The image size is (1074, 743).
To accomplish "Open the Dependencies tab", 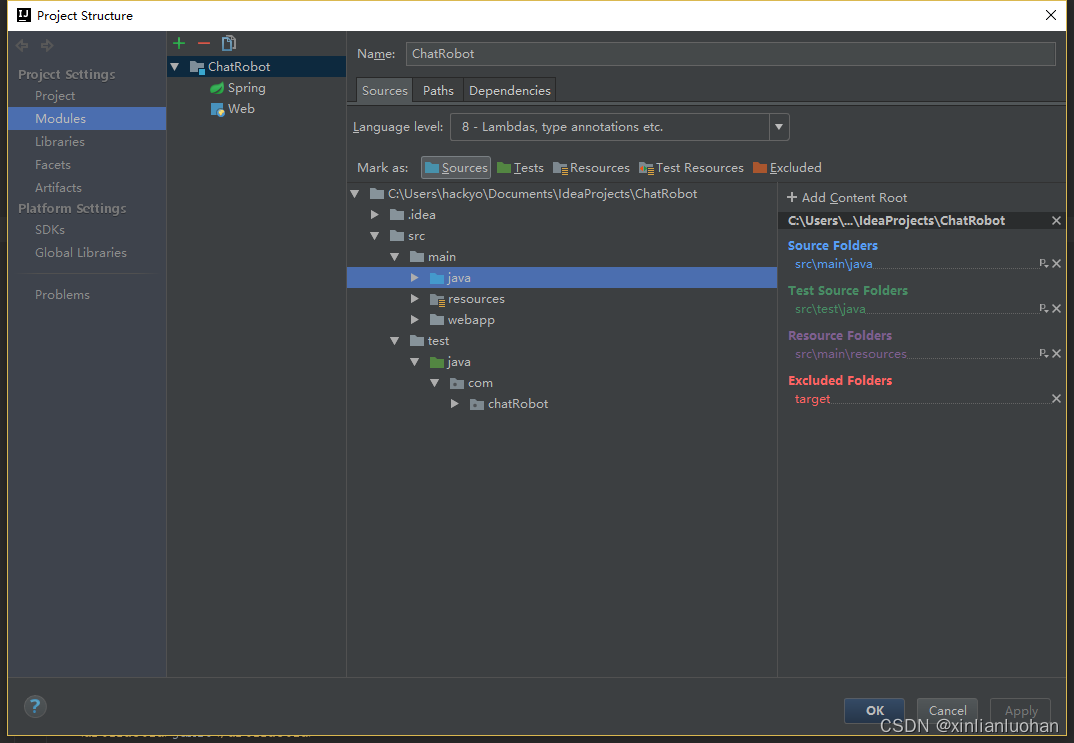I will pos(509,89).
